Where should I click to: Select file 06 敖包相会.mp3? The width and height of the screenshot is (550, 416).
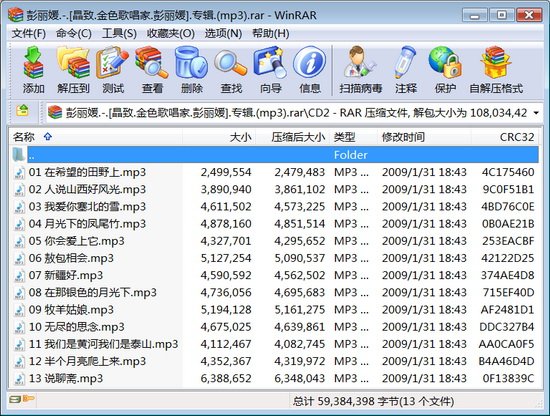click(x=274, y=258)
